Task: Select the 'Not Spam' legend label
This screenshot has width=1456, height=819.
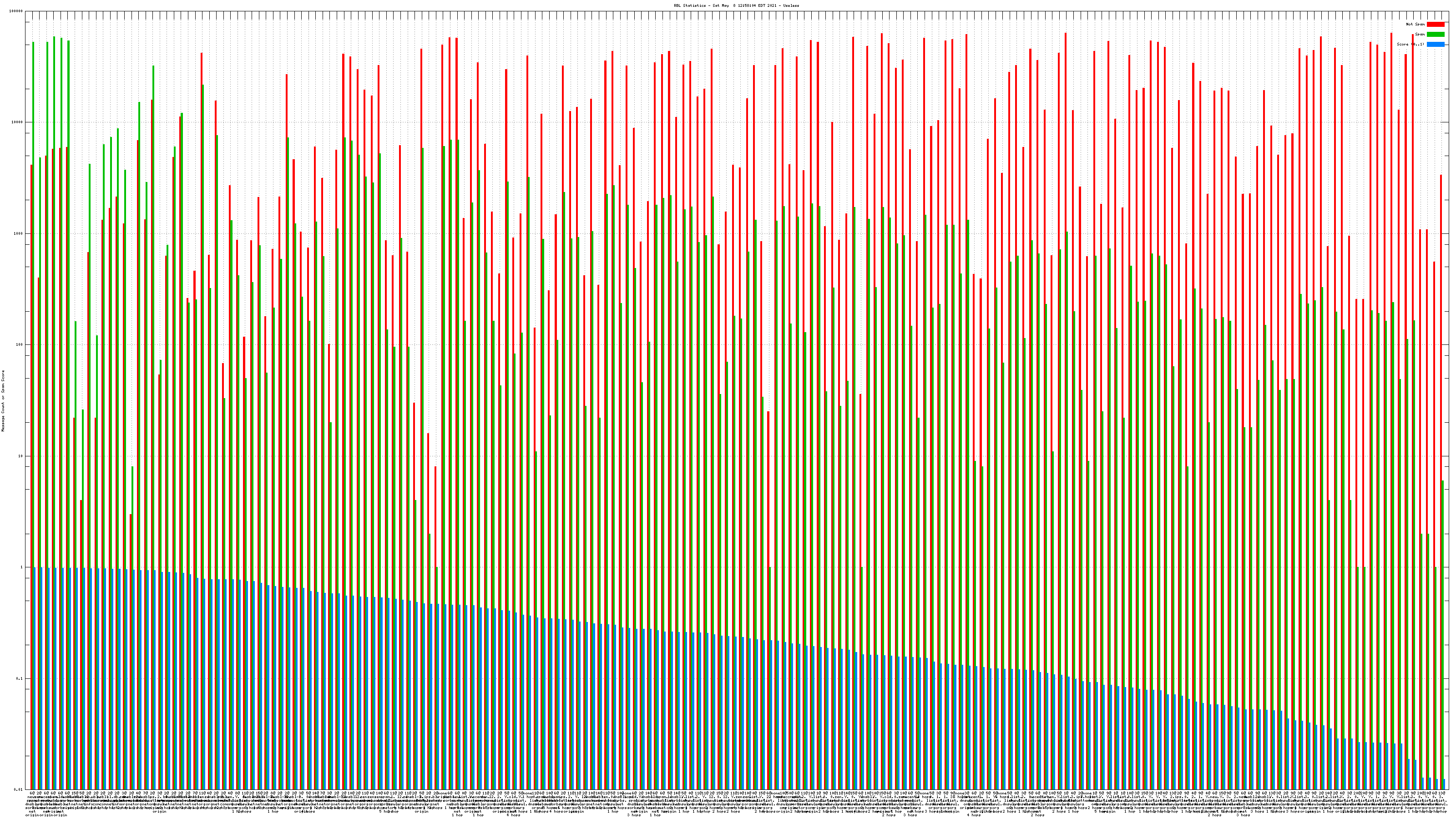Action: [x=1416, y=24]
